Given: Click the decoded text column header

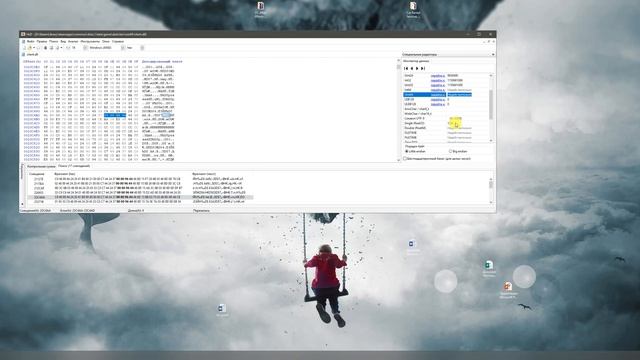Looking at the screenshot, I should click(162, 62).
